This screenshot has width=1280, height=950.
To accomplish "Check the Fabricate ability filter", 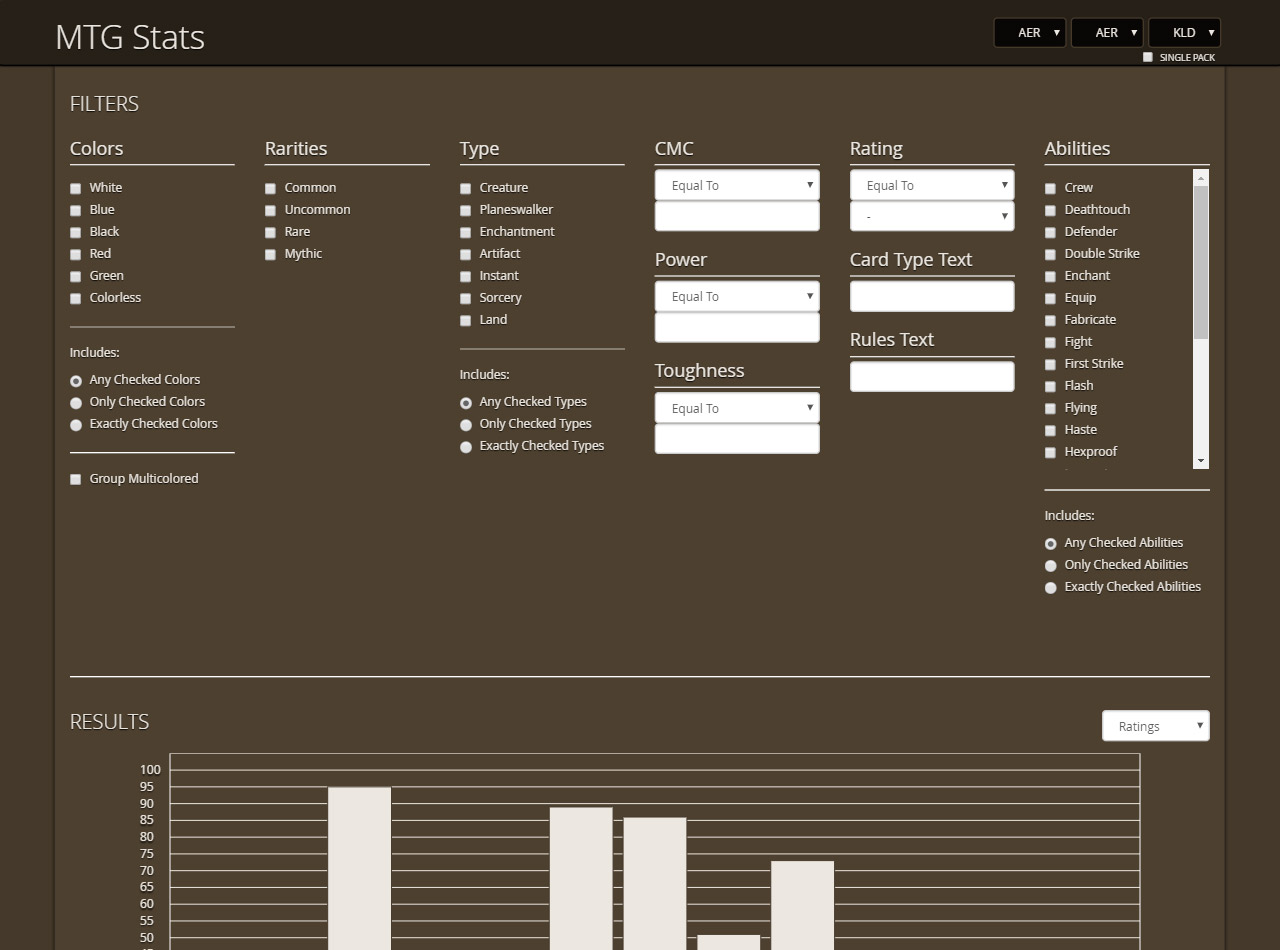I will click(x=1051, y=320).
